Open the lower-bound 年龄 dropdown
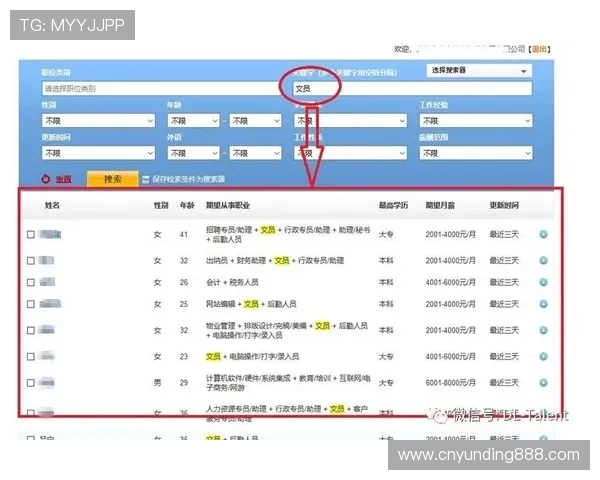This screenshot has height=480, width=600. click(194, 121)
